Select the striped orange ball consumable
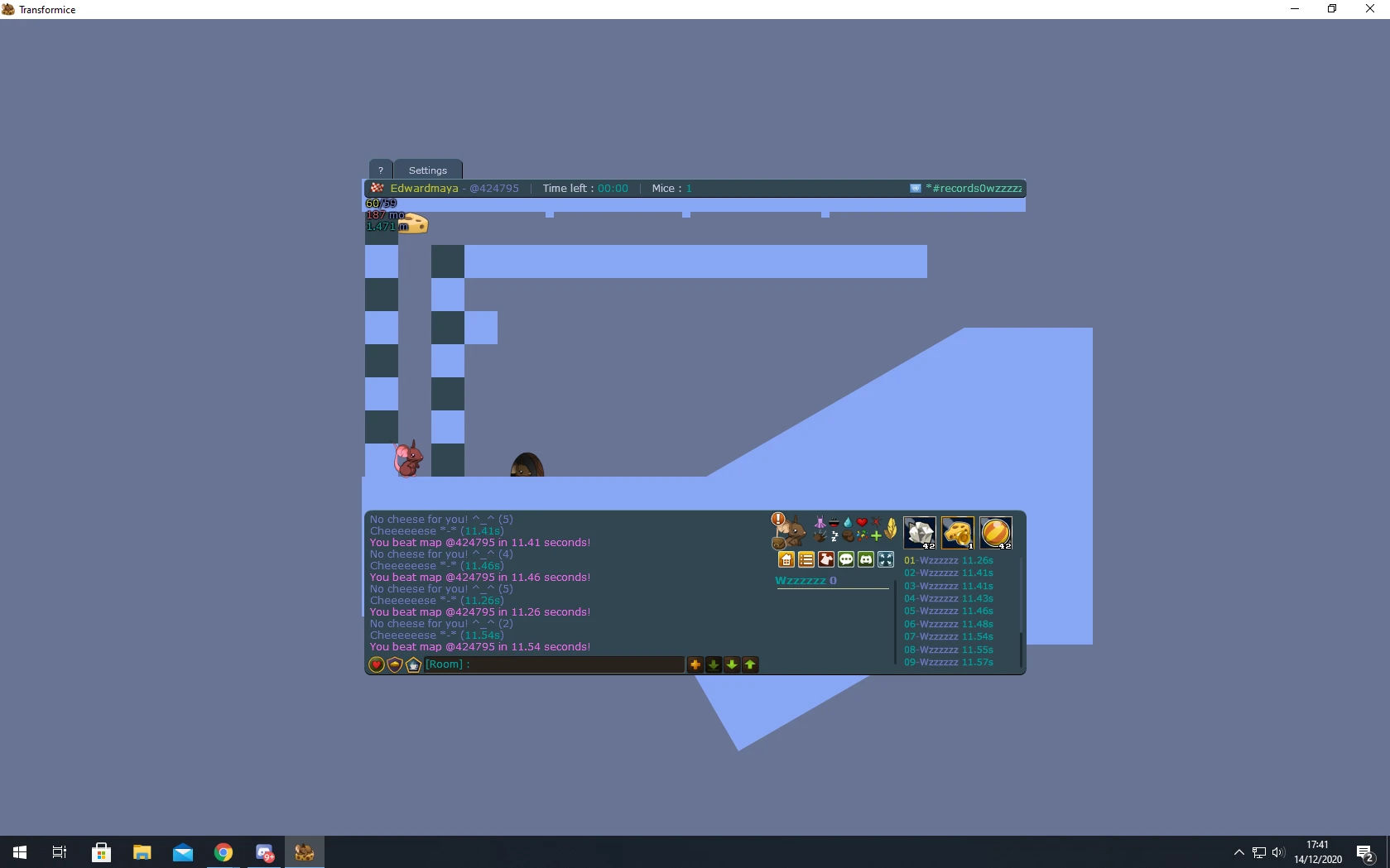1390x868 pixels. [996, 533]
